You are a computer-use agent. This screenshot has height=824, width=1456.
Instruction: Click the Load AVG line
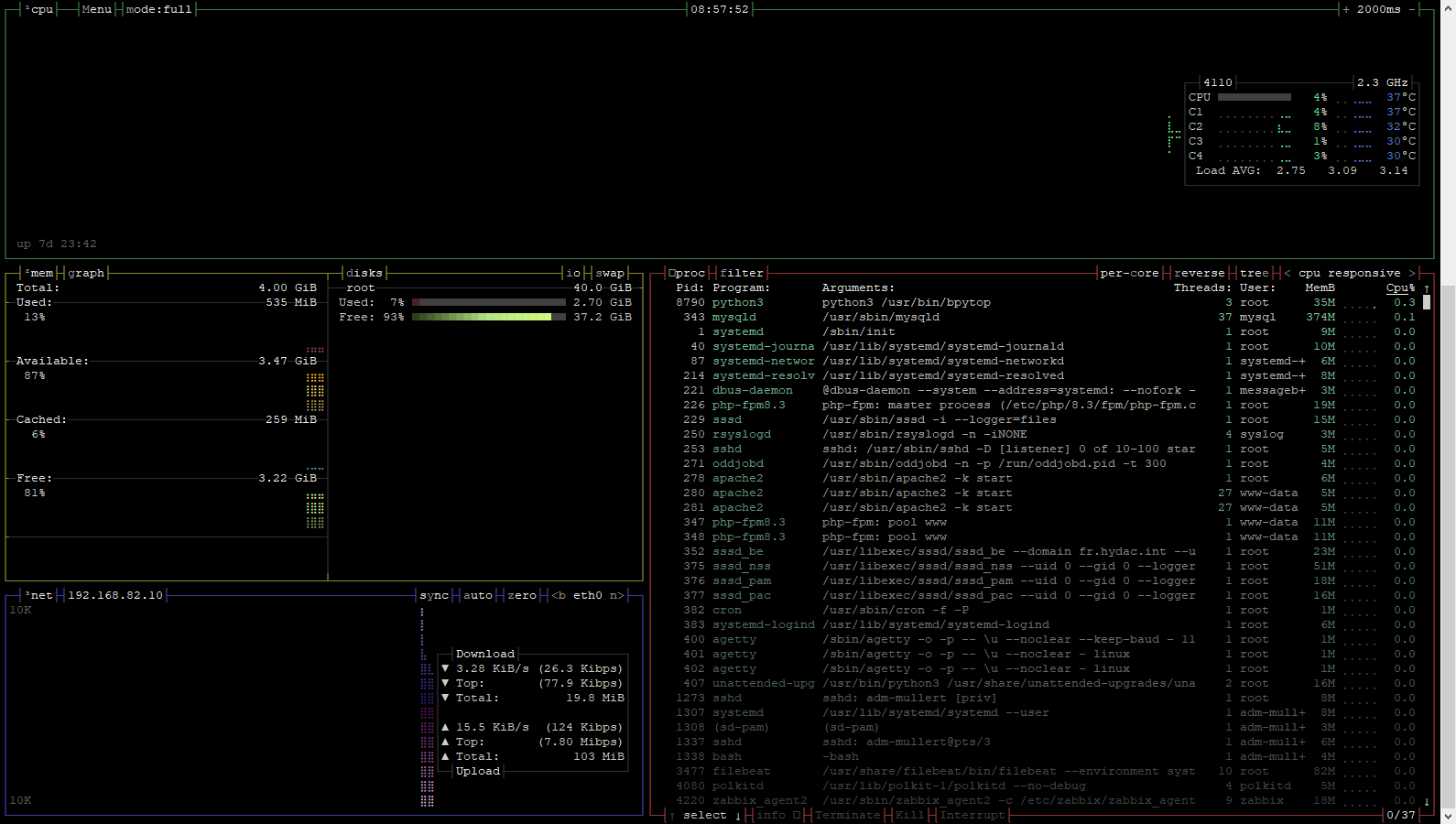pyautogui.click(x=1302, y=170)
